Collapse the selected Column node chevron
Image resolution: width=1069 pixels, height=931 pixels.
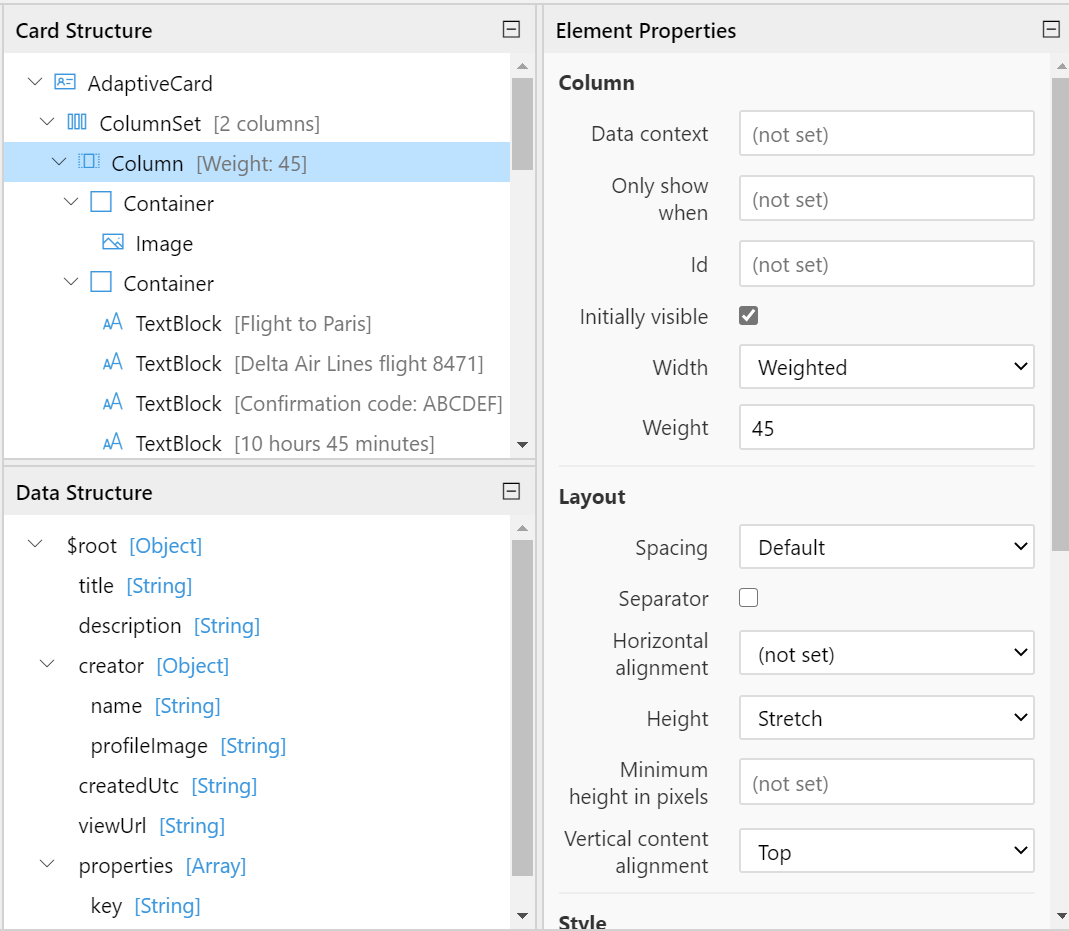[59, 162]
